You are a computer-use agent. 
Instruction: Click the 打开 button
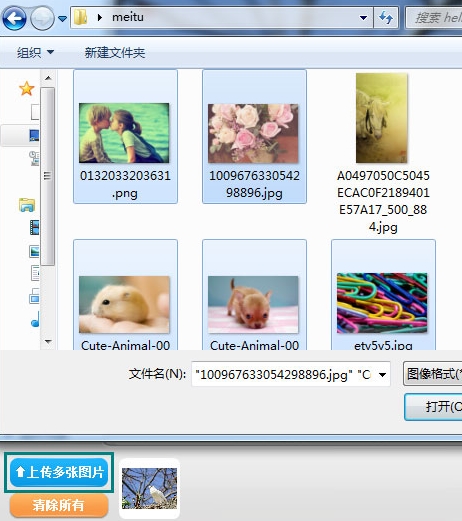point(433,407)
